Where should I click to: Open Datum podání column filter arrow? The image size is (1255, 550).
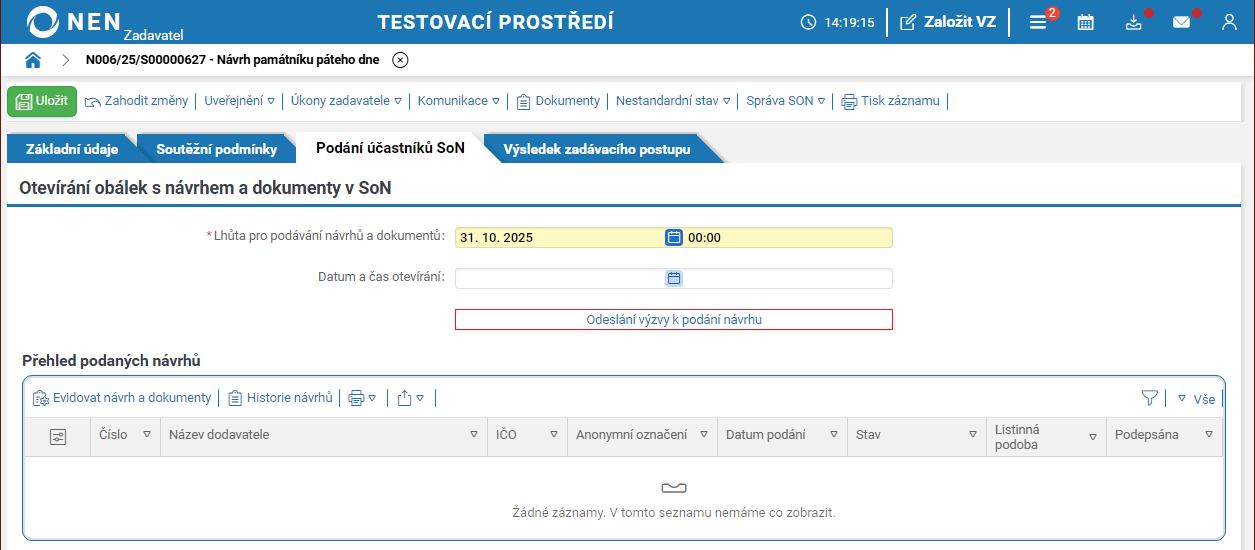pos(833,435)
